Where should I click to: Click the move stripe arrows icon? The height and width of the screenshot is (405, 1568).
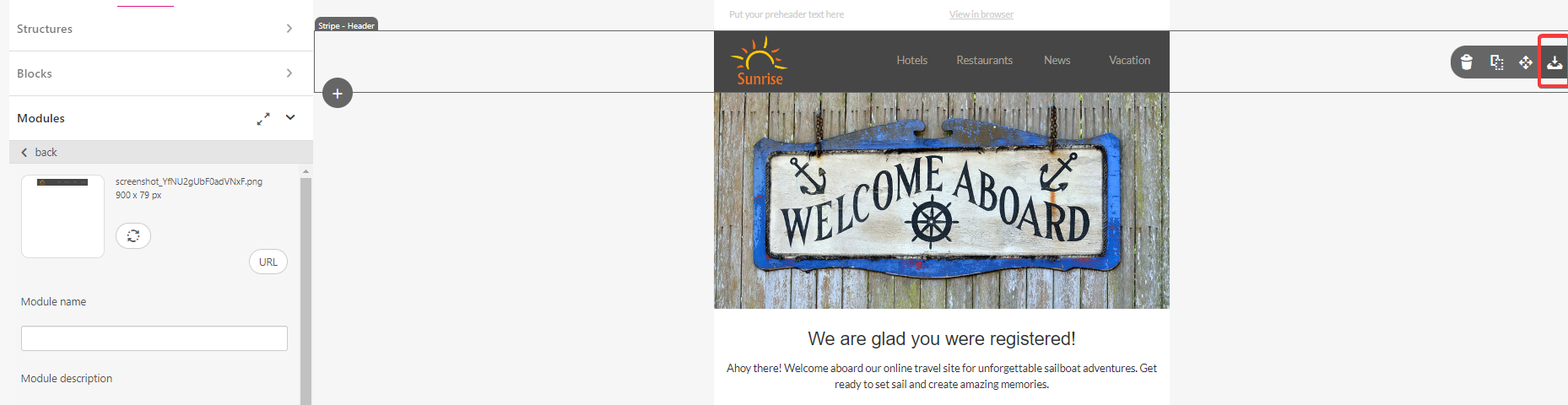click(1526, 62)
